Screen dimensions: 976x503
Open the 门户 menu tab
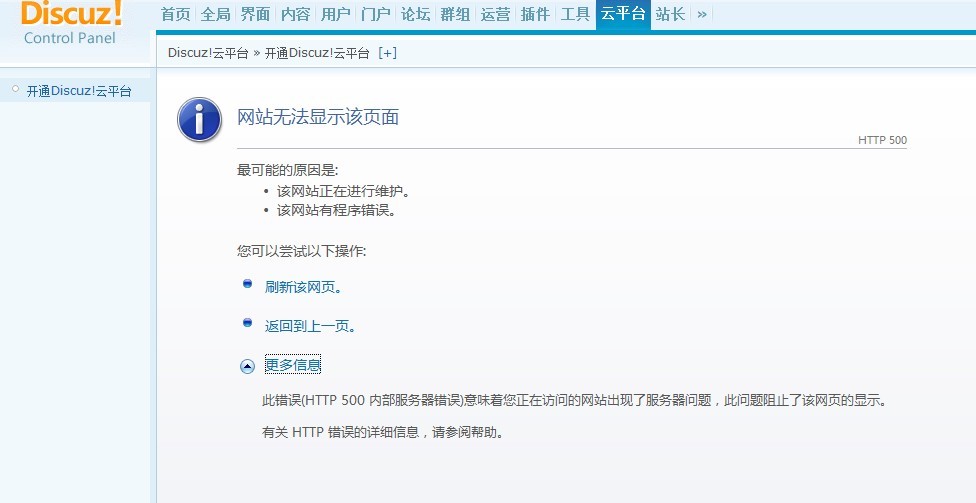(x=375, y=14)
